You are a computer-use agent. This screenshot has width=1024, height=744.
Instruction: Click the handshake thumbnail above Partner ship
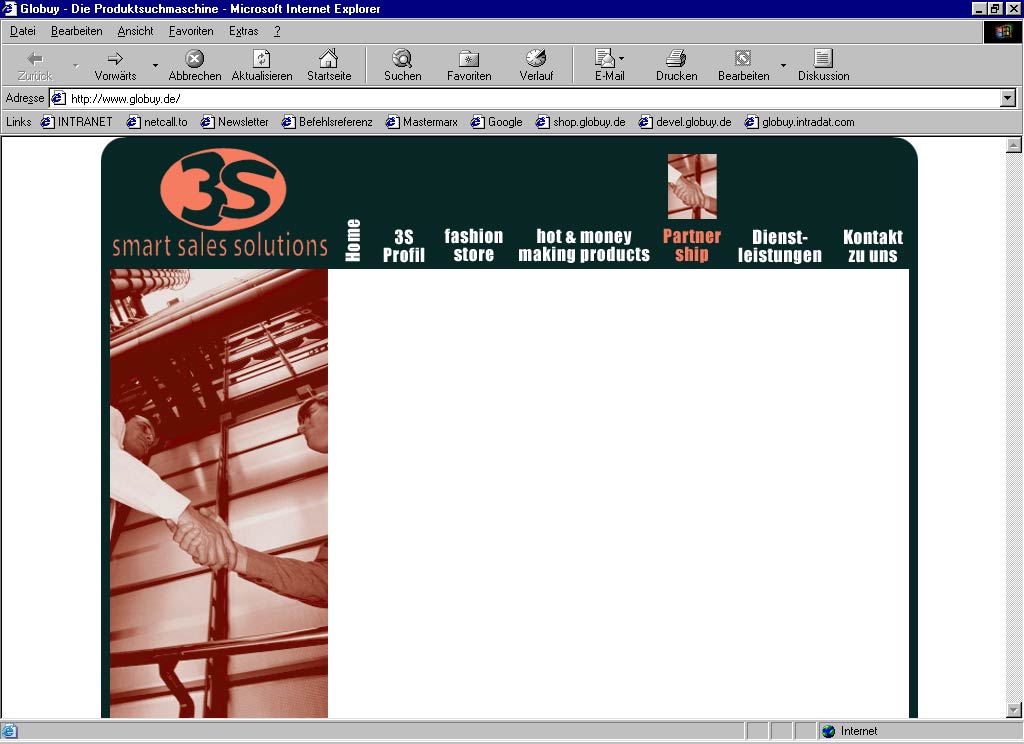pos(692,186)
